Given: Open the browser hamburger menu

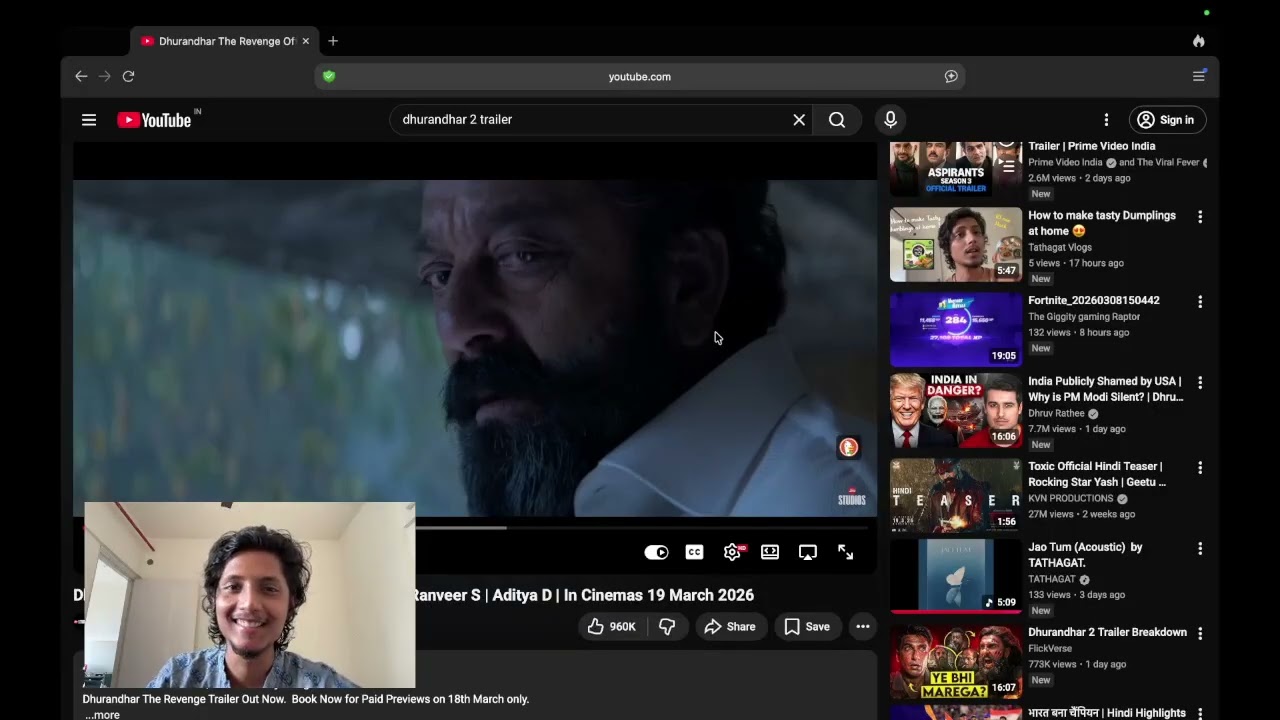Looking at the screenshot, I should [x=1199, y=76].
